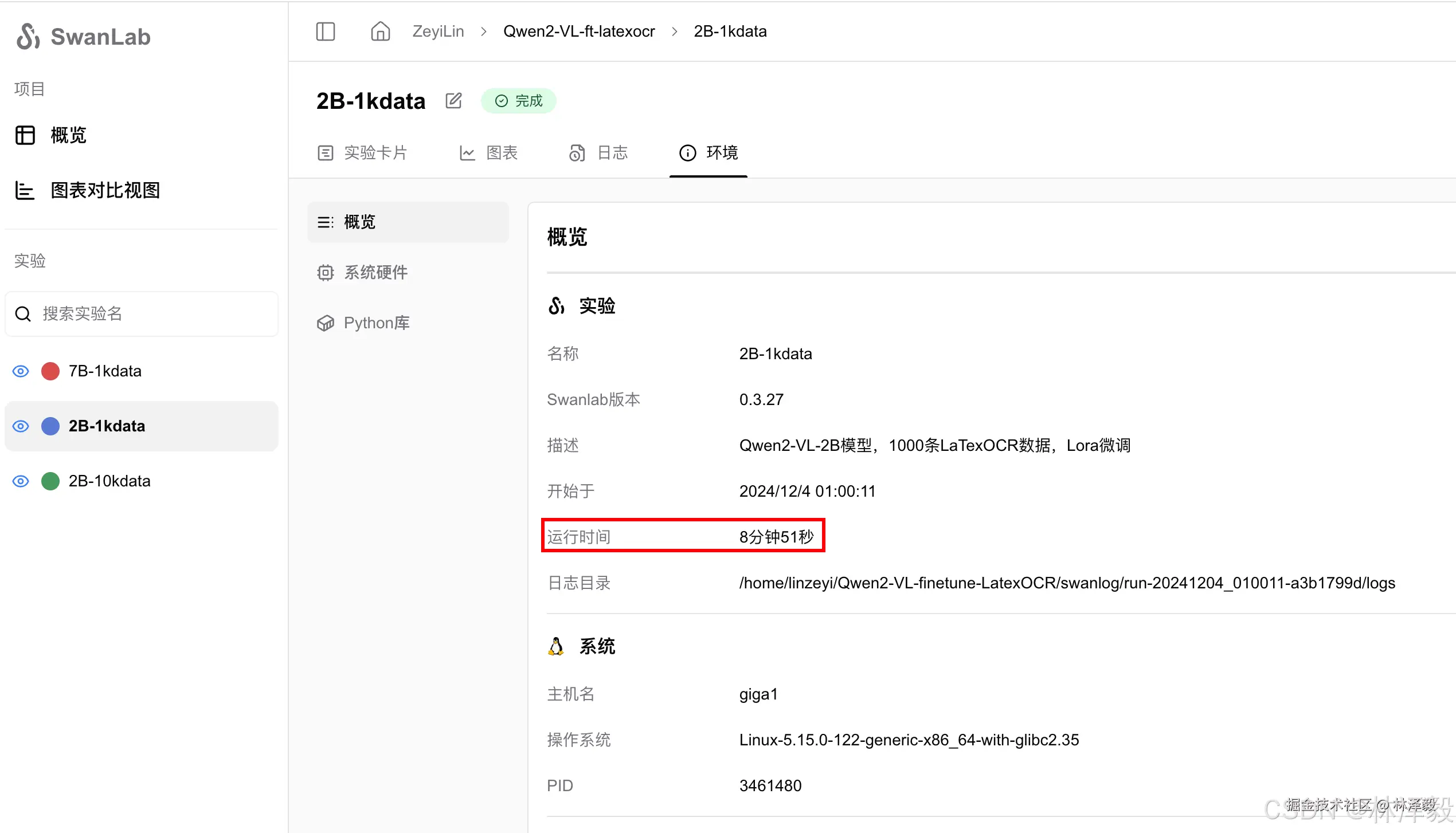The height and width of the screenshot is (833, 1456).
Task: Click the 完成 status badge
Action: tap(518, 100)
